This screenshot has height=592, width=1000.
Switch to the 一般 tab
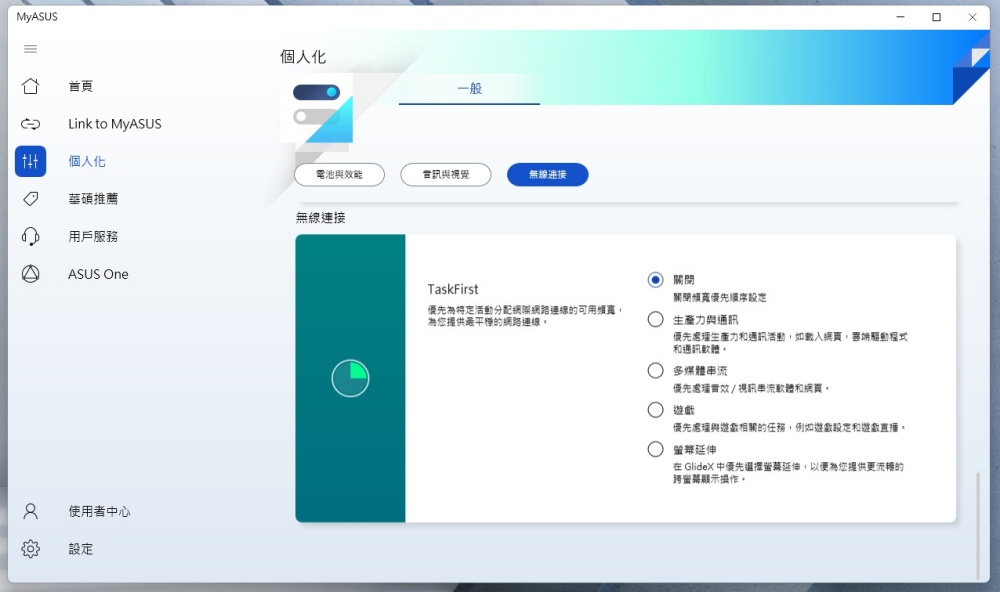click(x=469, y=89)
